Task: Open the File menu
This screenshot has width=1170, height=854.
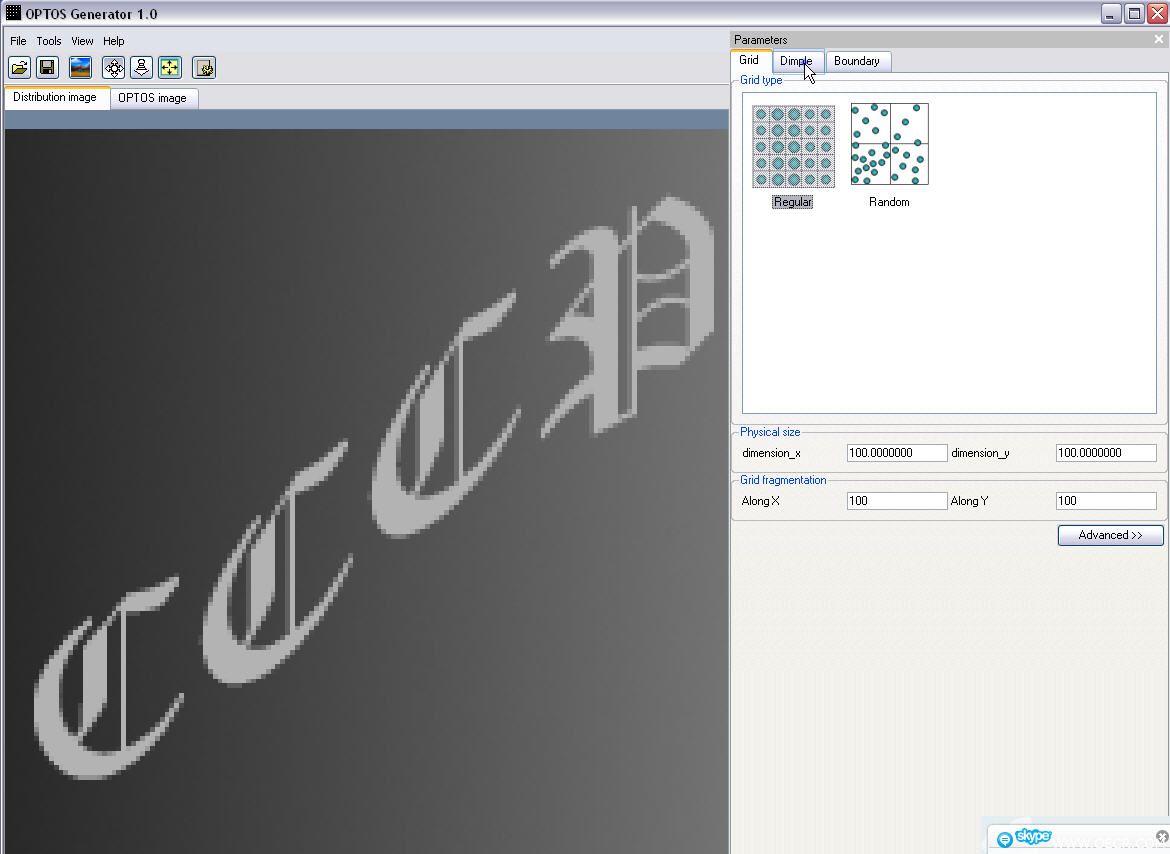Action: tap(18, 41)
